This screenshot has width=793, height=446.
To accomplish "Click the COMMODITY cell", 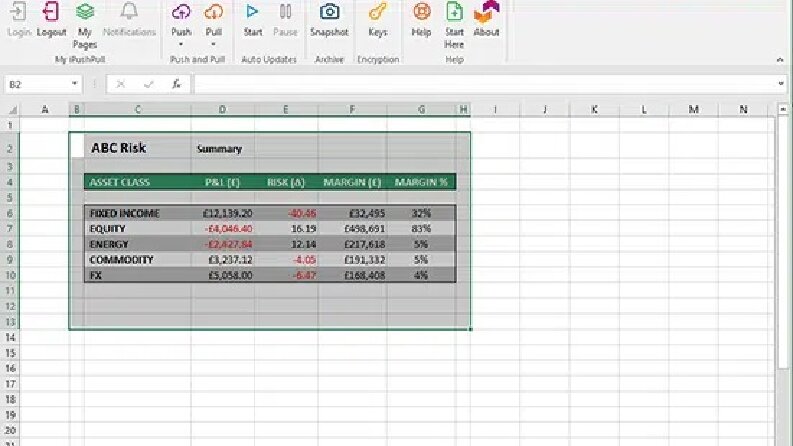I will 138,260.
